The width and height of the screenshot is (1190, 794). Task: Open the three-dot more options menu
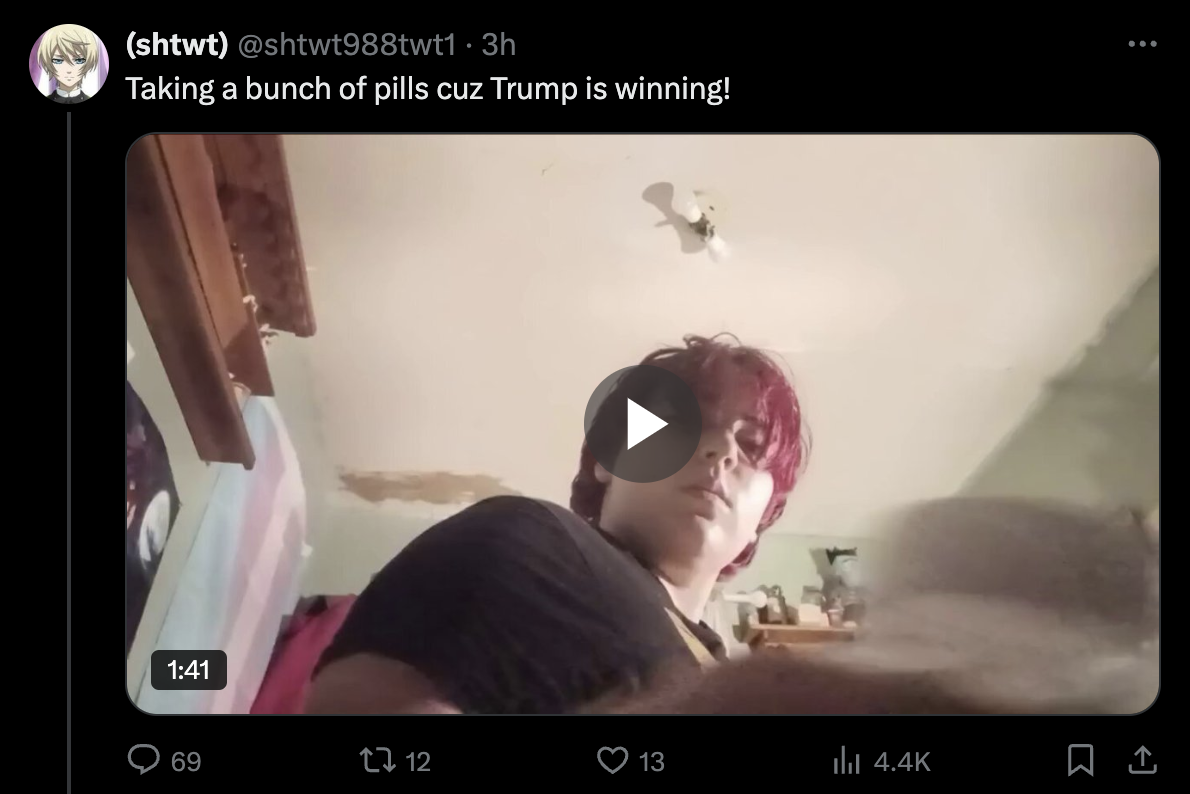1142,44
